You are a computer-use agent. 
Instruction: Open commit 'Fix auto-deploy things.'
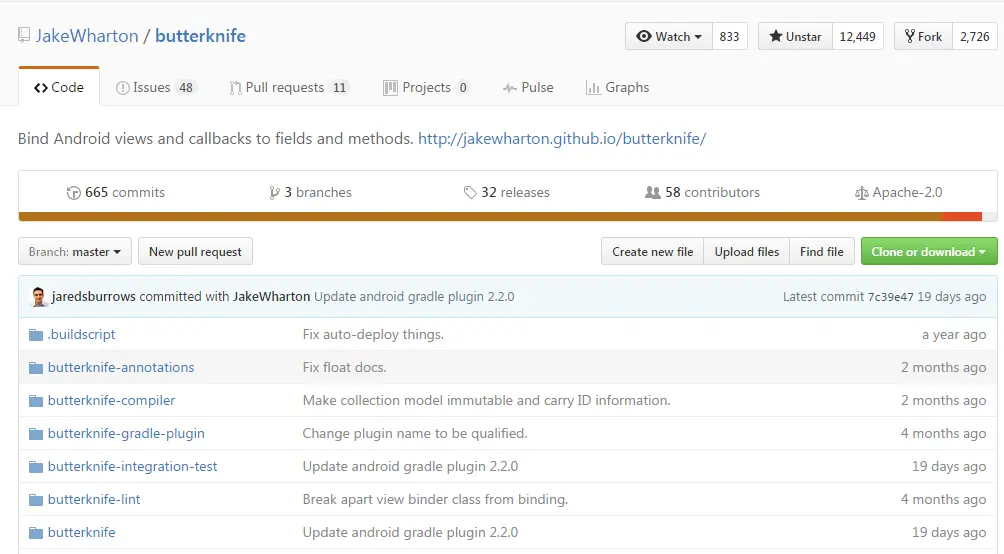373,334
